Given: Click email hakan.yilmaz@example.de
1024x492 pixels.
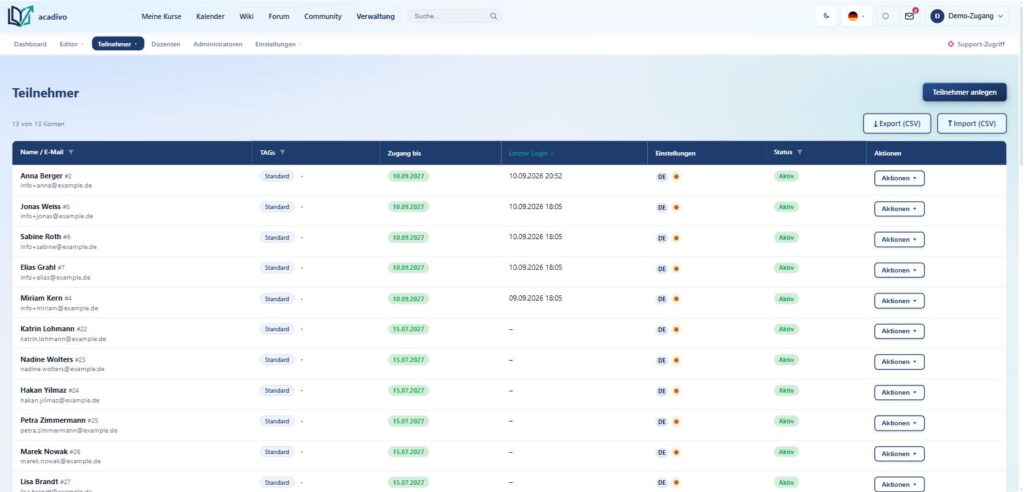Looking at the screenshot, I should 60,400.
